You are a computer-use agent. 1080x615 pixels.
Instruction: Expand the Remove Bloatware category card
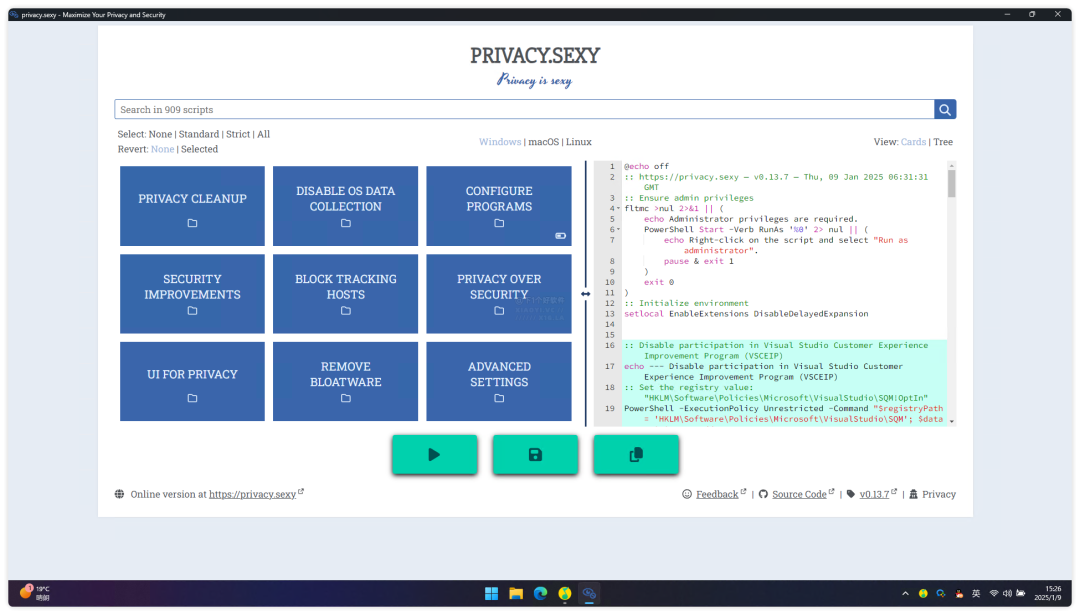pyautogui.click(x=345, y=381)
